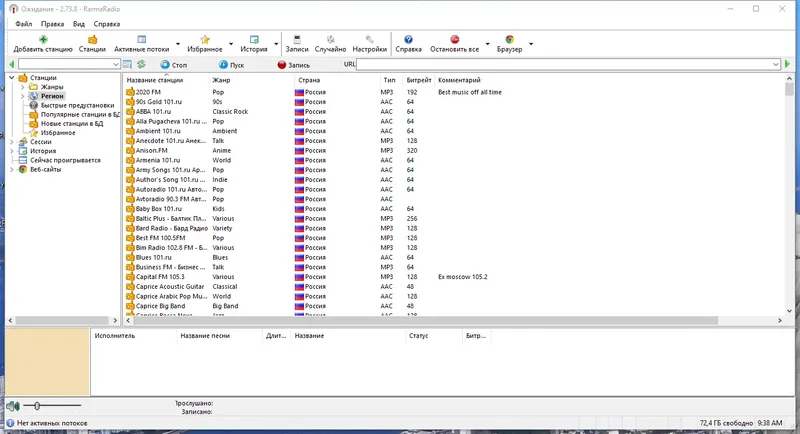
Task: Open dropdown arrow next to Stop all
Action: [487, 44]
